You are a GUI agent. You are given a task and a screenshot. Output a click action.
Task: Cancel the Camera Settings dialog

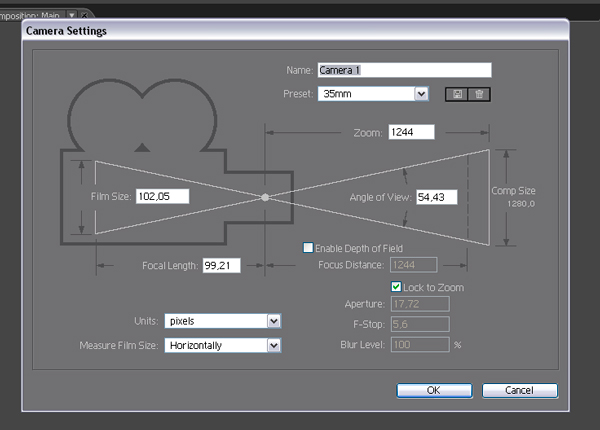point(519,390)
